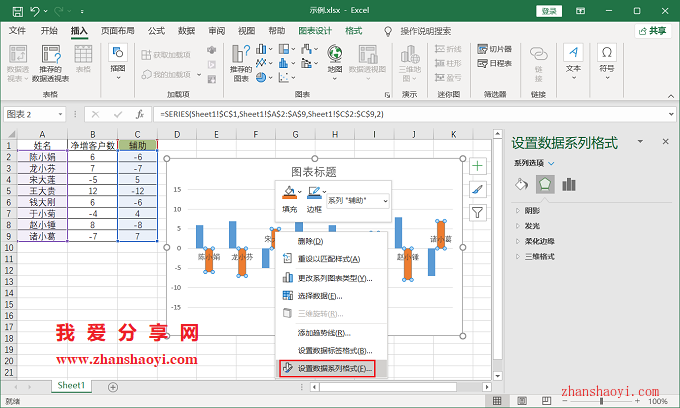Click the Chart Styles brush button
Viewport: 680px width, 408px height.
tap(477, 189)
